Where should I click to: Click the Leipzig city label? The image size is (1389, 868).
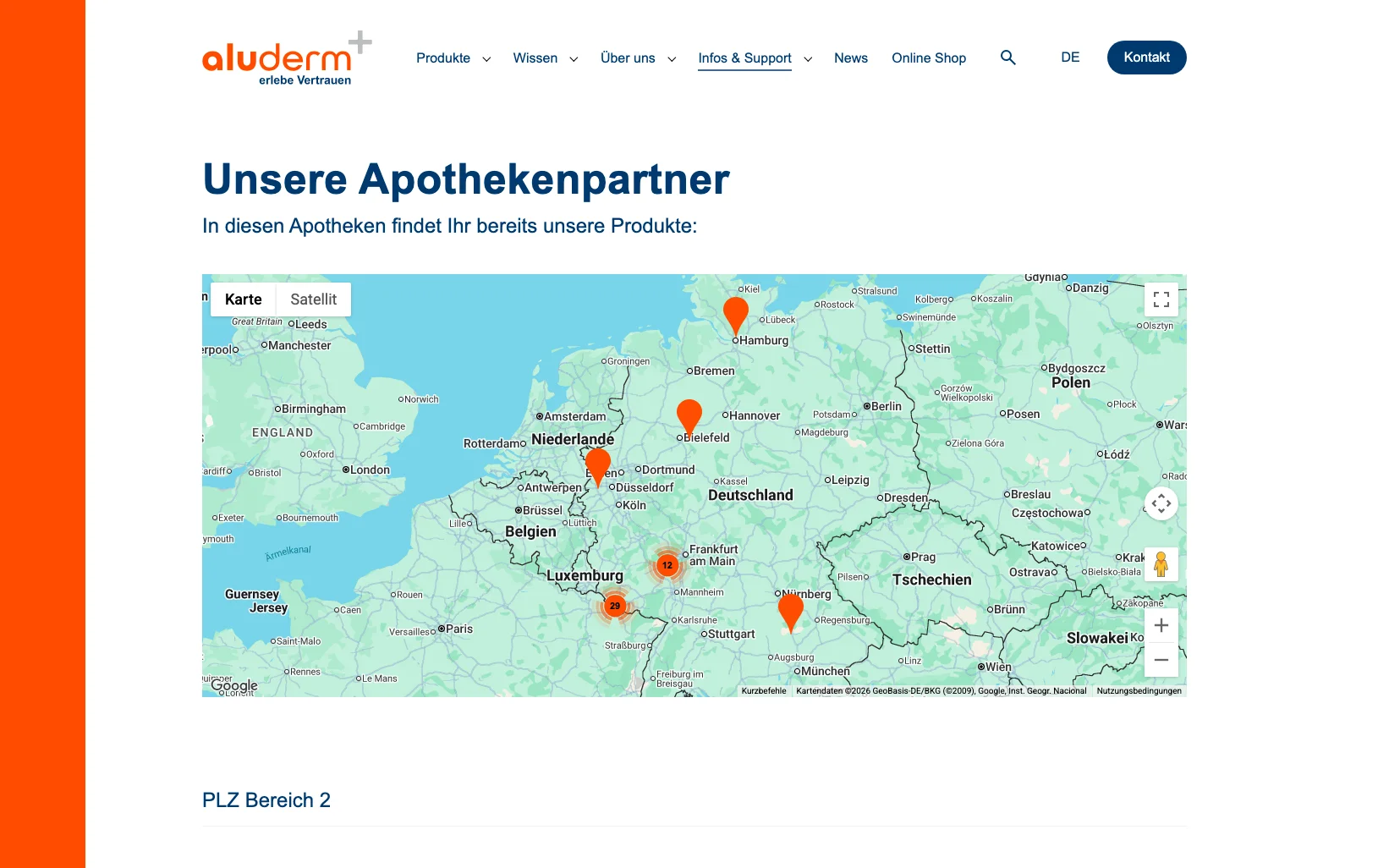tap(850, 480)
